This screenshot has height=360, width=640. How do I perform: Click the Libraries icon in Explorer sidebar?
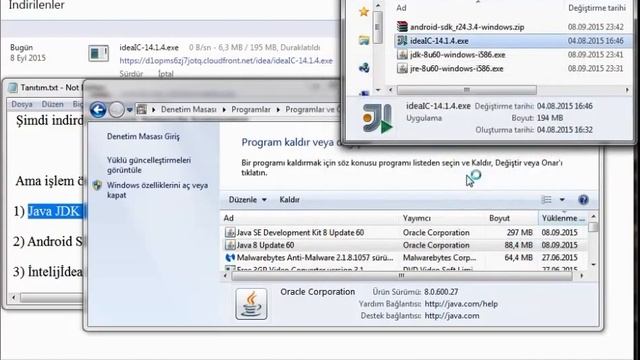pos(364,40)
